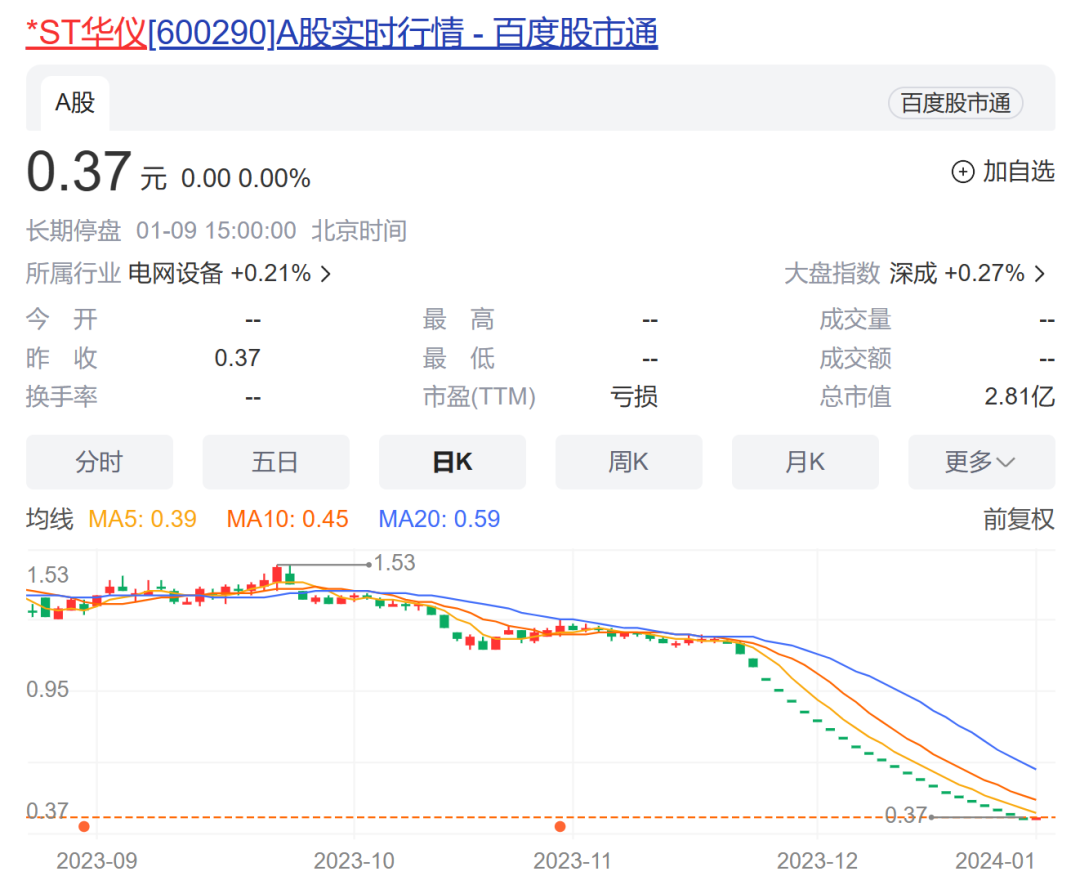
Task: Click MA20: 0.59 indicator label
Action: coord(439,519)
